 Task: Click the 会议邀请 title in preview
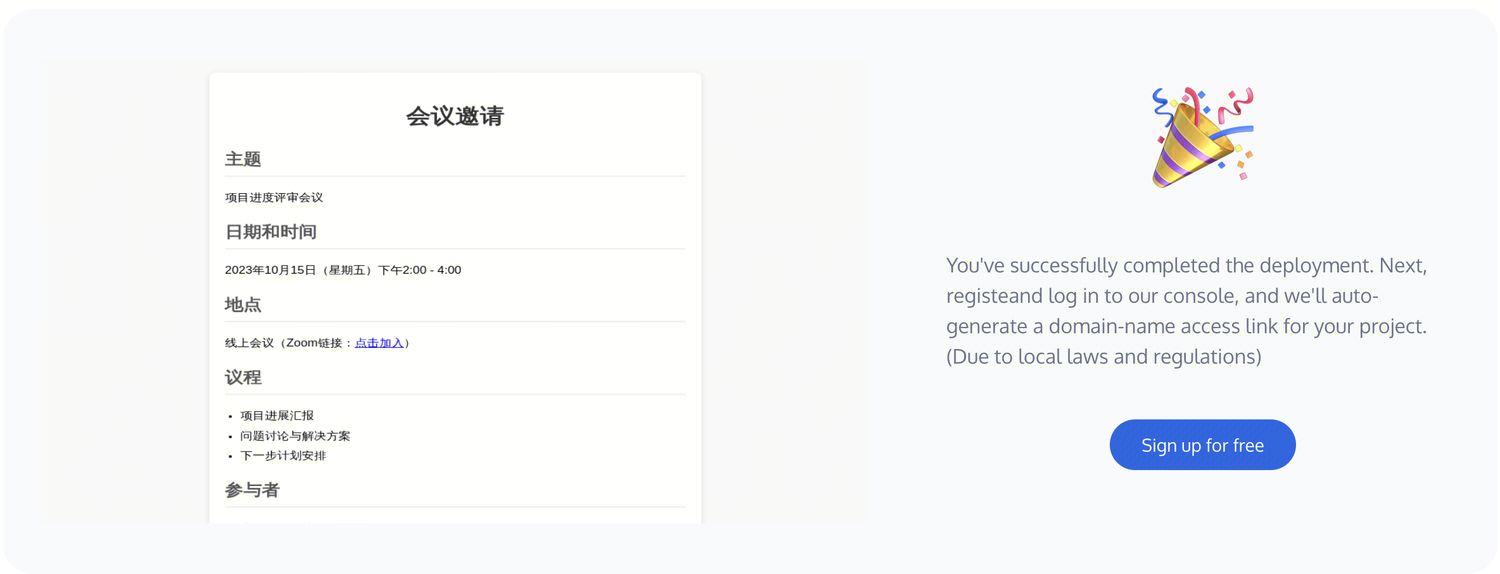click(x=455, y=116)
